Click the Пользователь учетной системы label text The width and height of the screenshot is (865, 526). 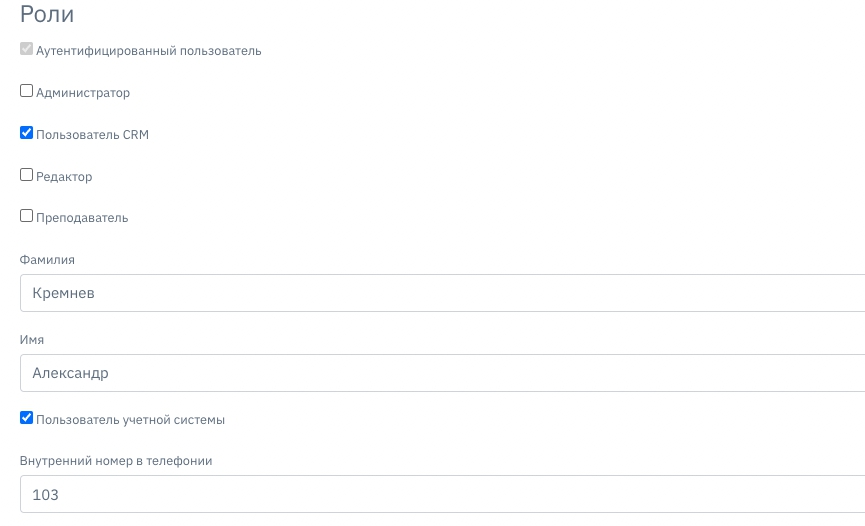coord(131,420)
